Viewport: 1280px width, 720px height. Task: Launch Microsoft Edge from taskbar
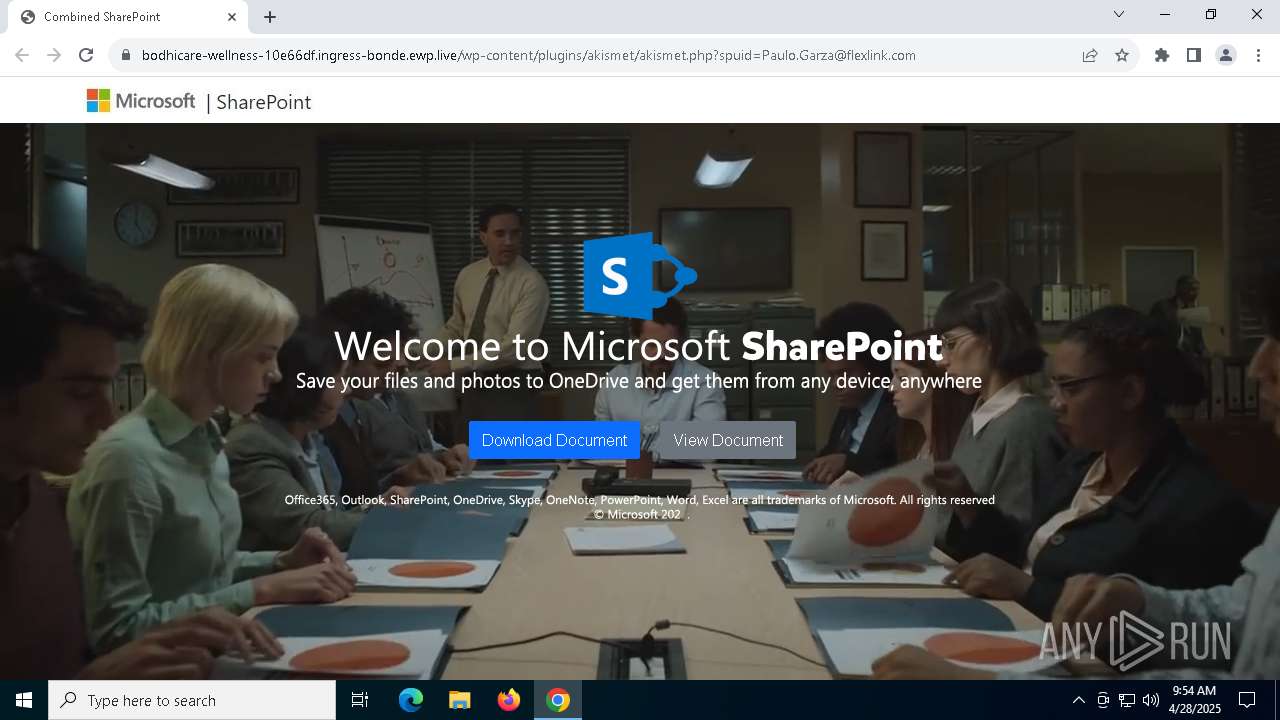411,700
